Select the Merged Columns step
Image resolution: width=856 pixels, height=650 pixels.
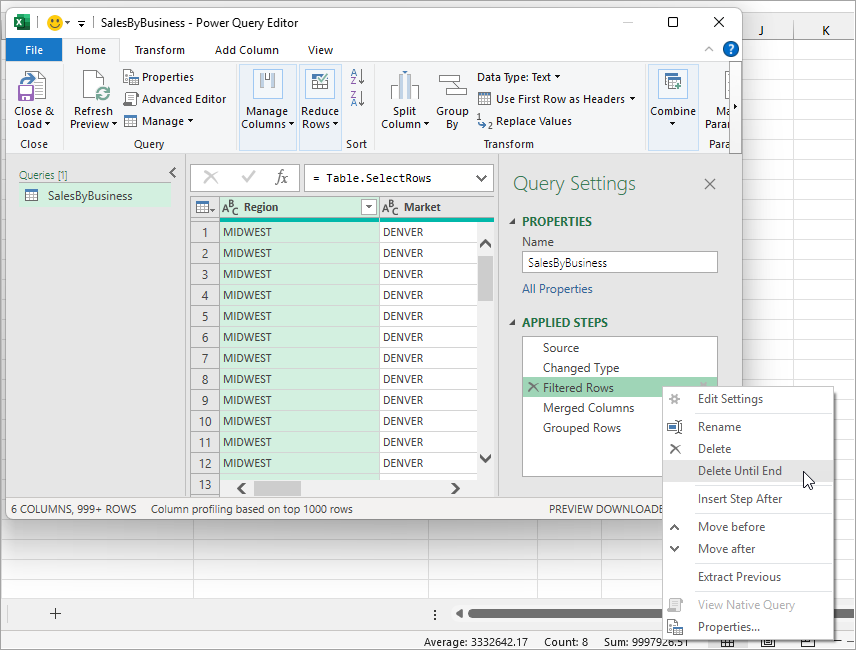pyautogui.click(x=593, y=408)
